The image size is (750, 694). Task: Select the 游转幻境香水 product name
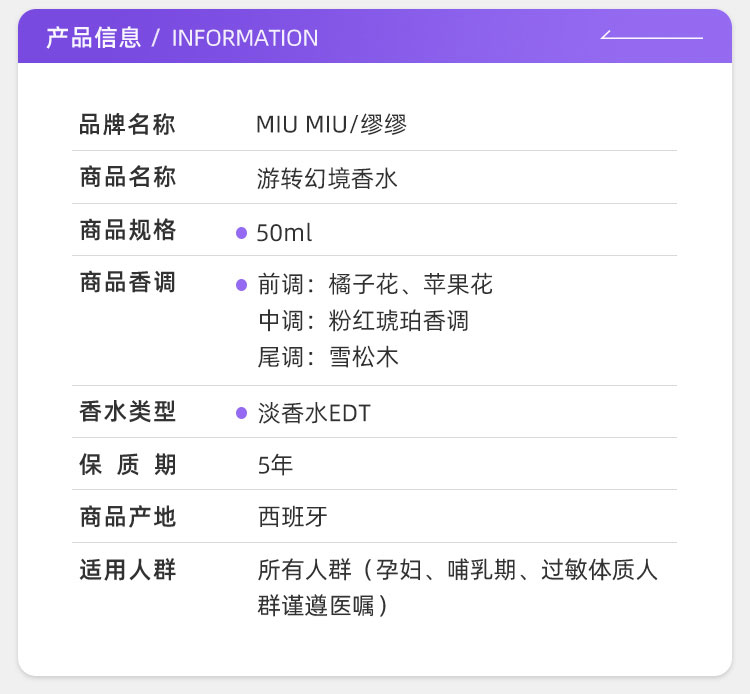[327, 179]
